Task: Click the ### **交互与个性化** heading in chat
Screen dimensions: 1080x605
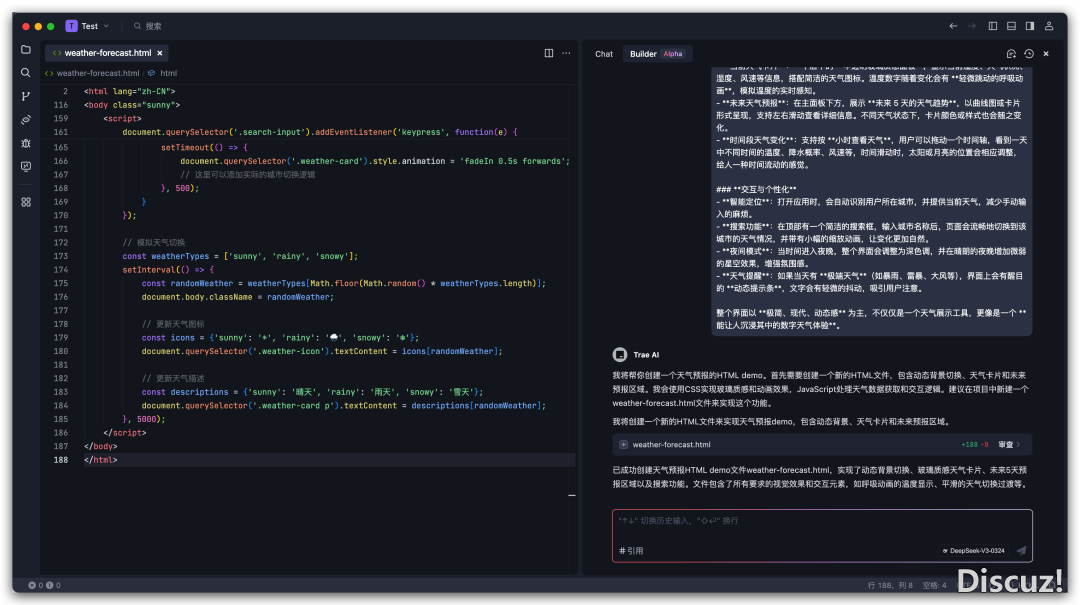Action: pyautogui.click(x=756, y=189)
